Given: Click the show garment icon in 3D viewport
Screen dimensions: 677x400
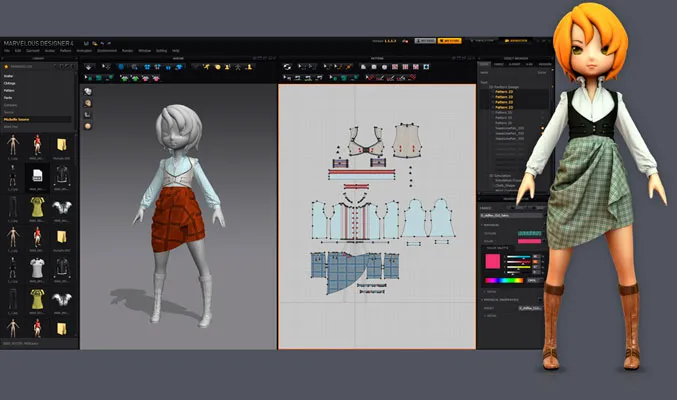Looking at the screenshot, I should click(88, 90).
